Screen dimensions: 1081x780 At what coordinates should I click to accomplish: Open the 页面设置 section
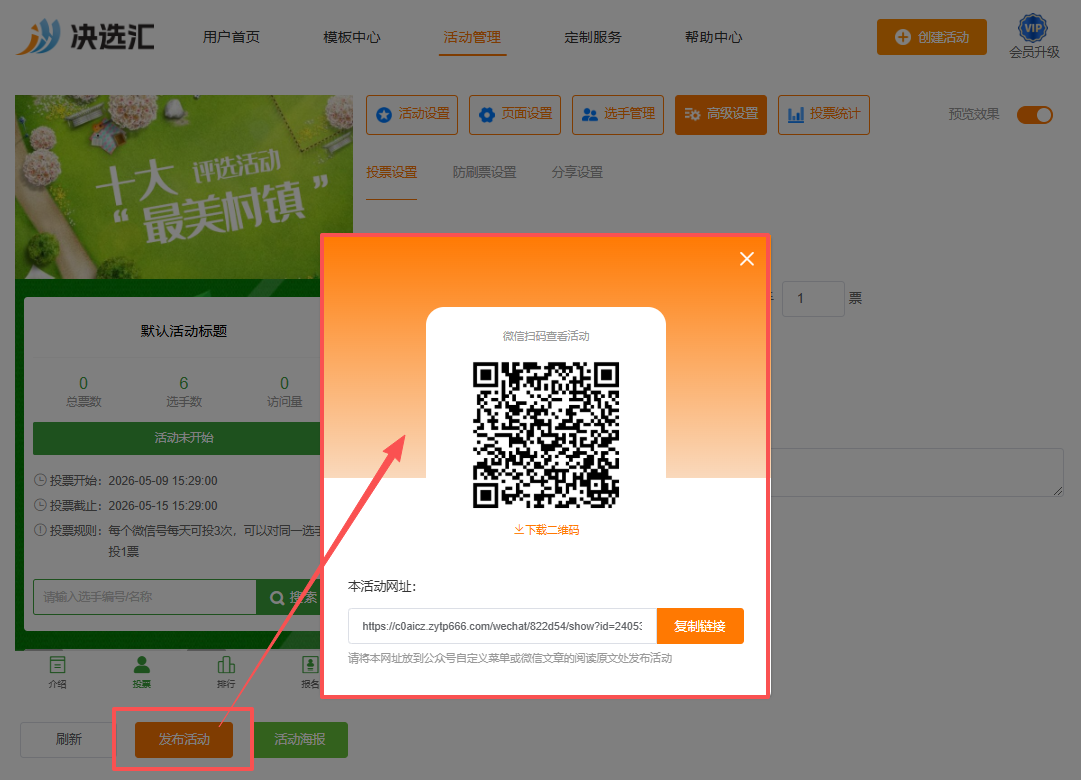515,114
